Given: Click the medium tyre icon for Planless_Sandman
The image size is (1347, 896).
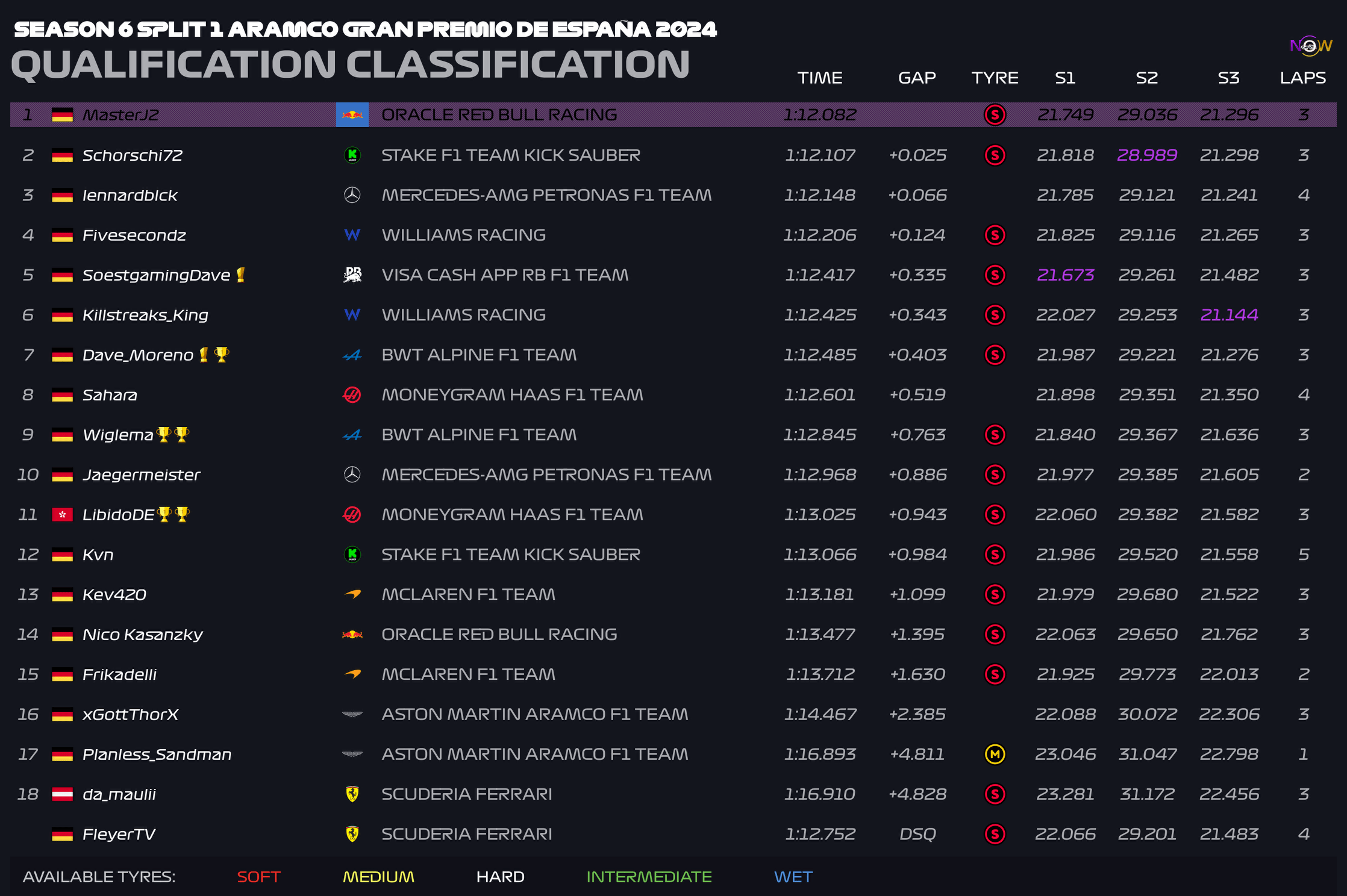Looking at the screenshot, I should pos(995,754).
